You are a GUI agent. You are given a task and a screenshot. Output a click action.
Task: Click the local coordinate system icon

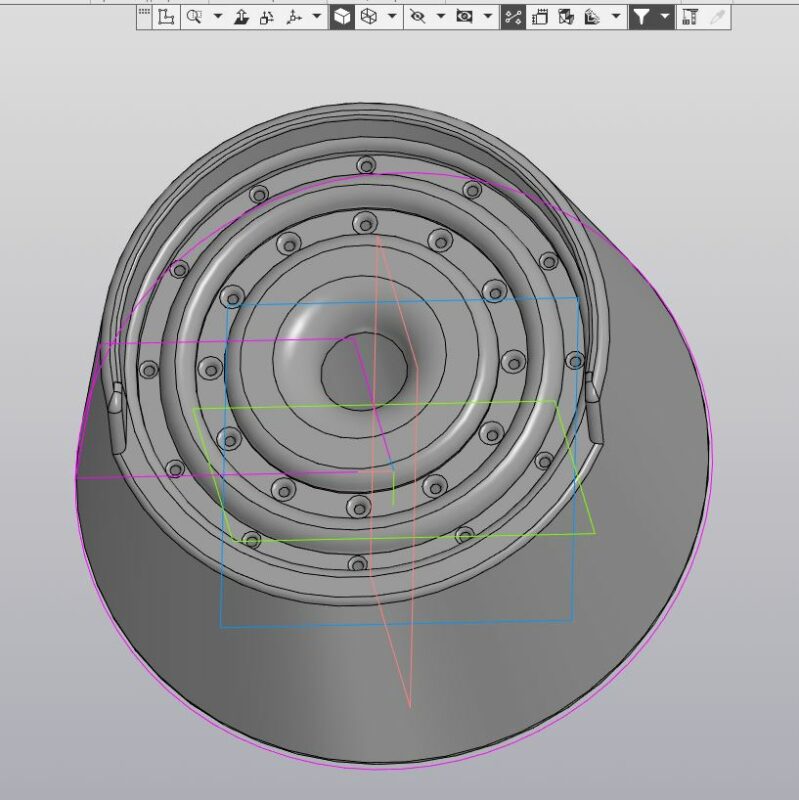[166, 17]
